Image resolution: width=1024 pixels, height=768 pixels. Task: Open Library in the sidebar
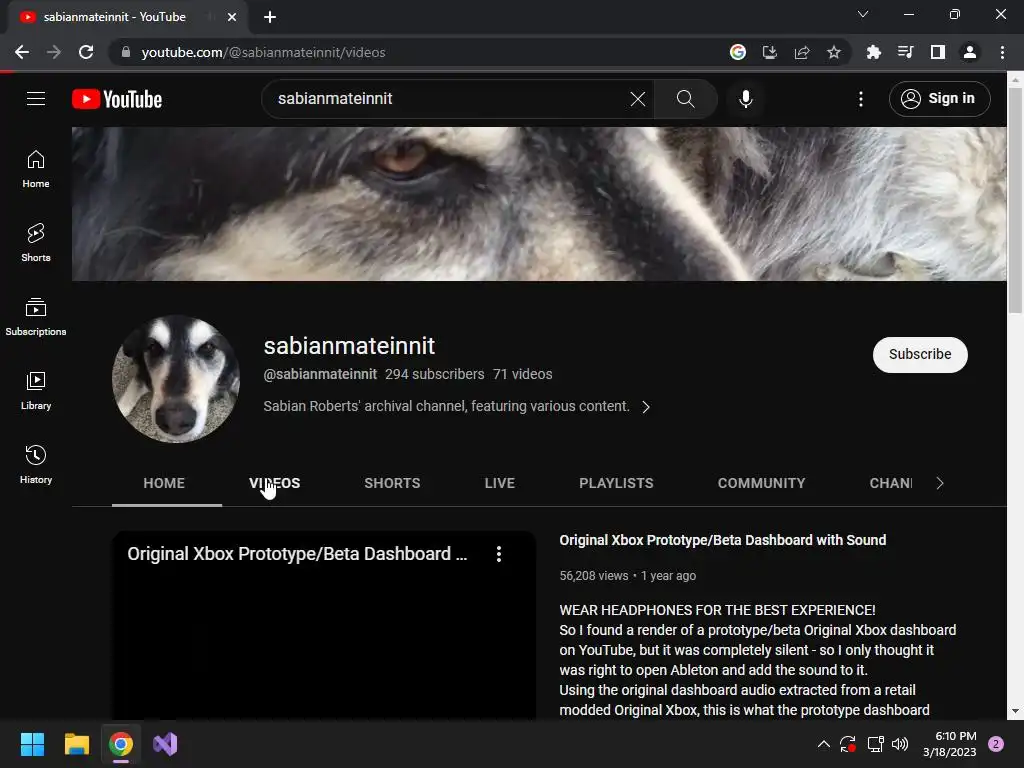[36, 391]
